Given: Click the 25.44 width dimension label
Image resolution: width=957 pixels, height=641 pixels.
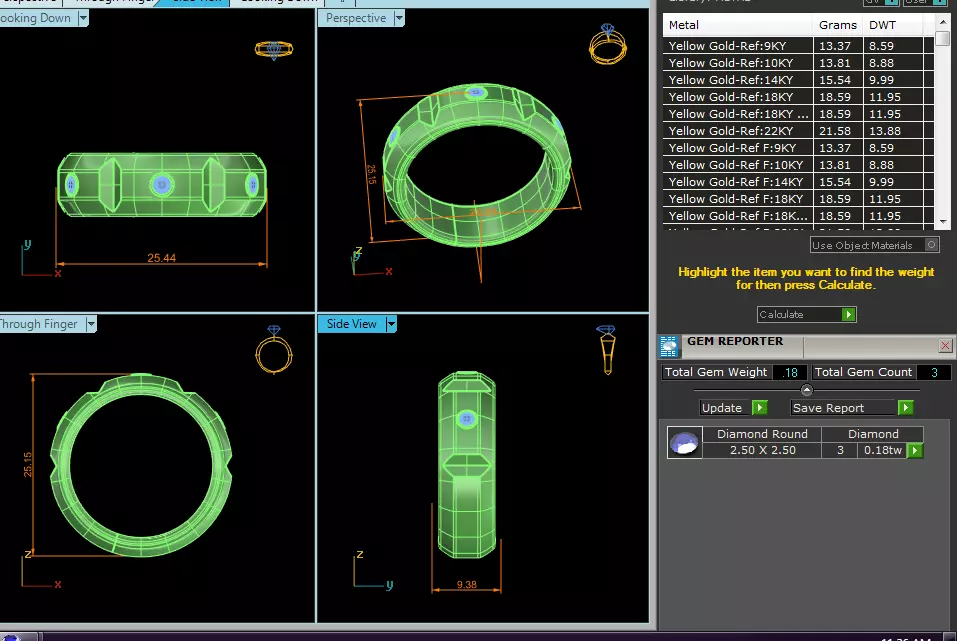Looking at the screenshot, I should 161,258.
